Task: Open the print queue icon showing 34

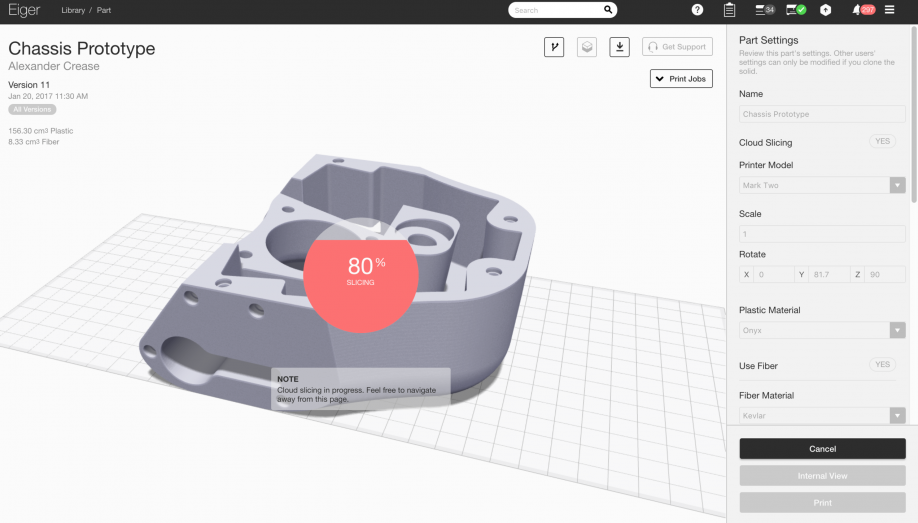Action: (765, 10)
